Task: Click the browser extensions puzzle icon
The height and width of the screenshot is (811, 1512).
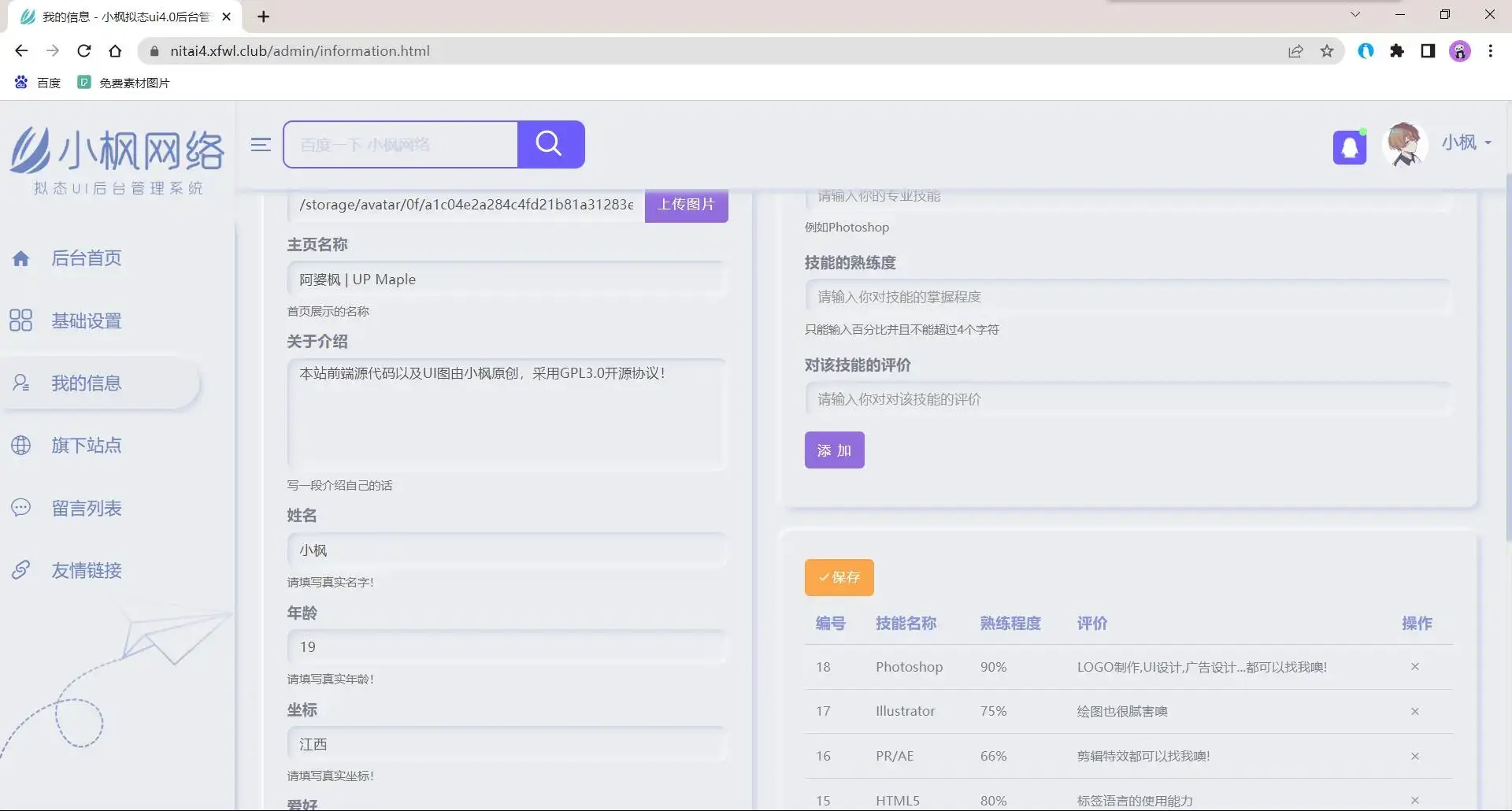Action: point(1398,50)
